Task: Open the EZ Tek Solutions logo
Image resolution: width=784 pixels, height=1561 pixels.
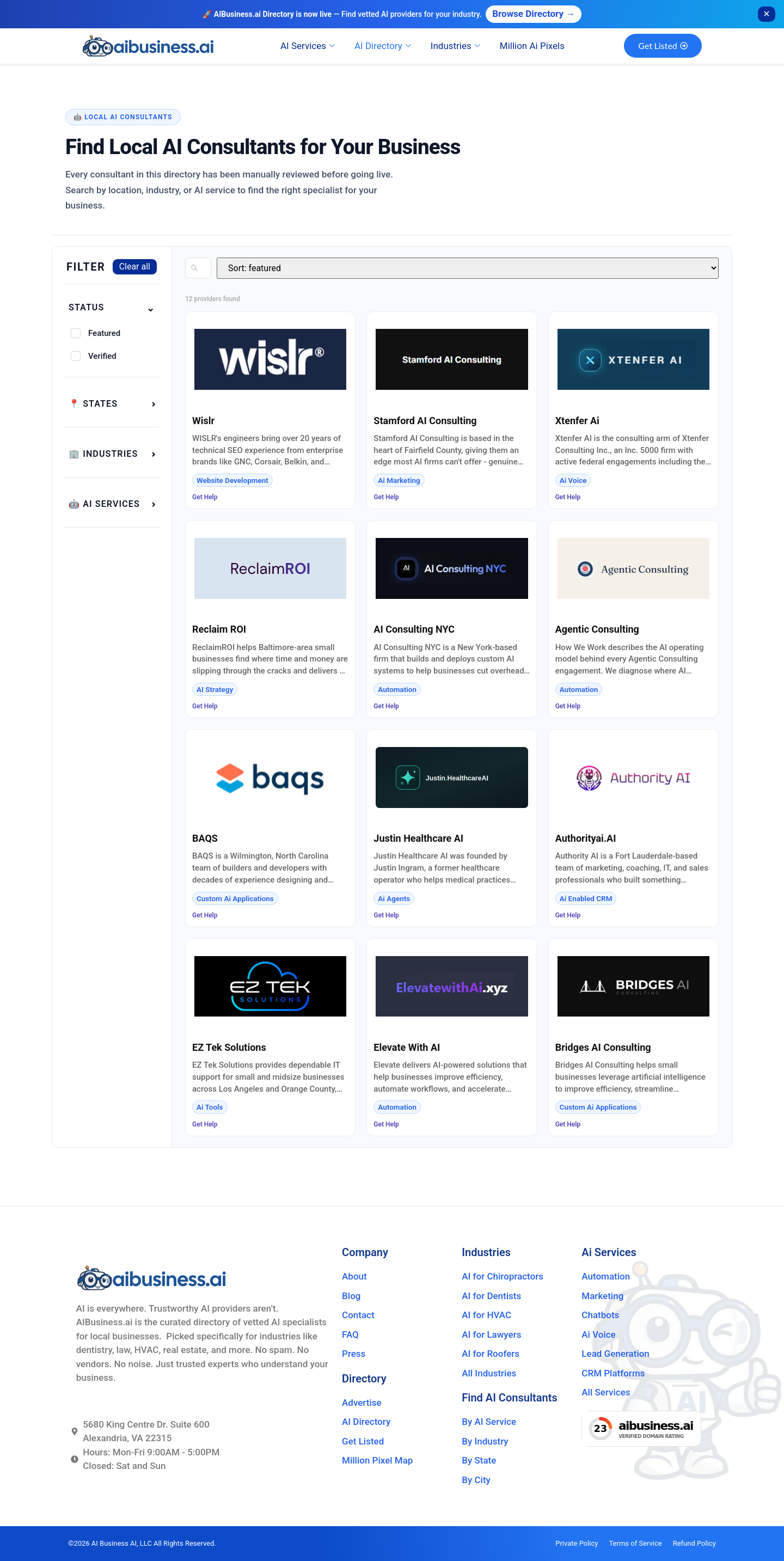Action: pyautogui.click(x=270, y=986)
